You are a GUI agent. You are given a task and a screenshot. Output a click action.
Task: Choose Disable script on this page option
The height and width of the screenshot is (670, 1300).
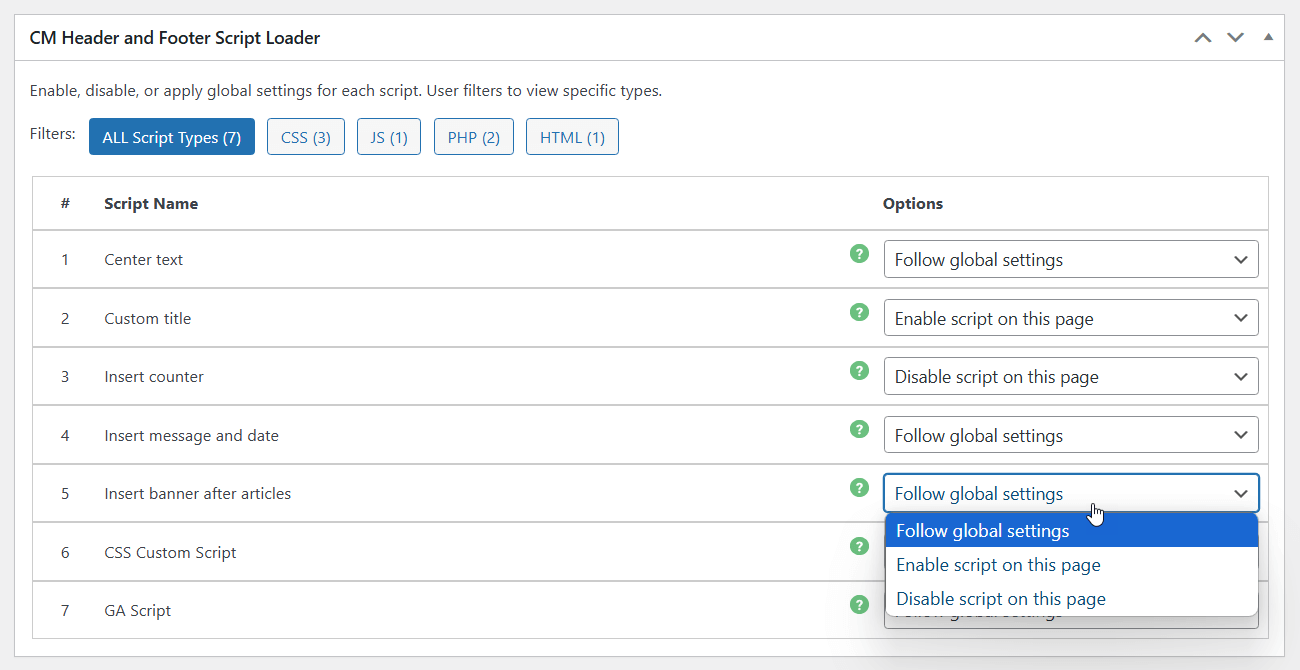click(1001, 599)
